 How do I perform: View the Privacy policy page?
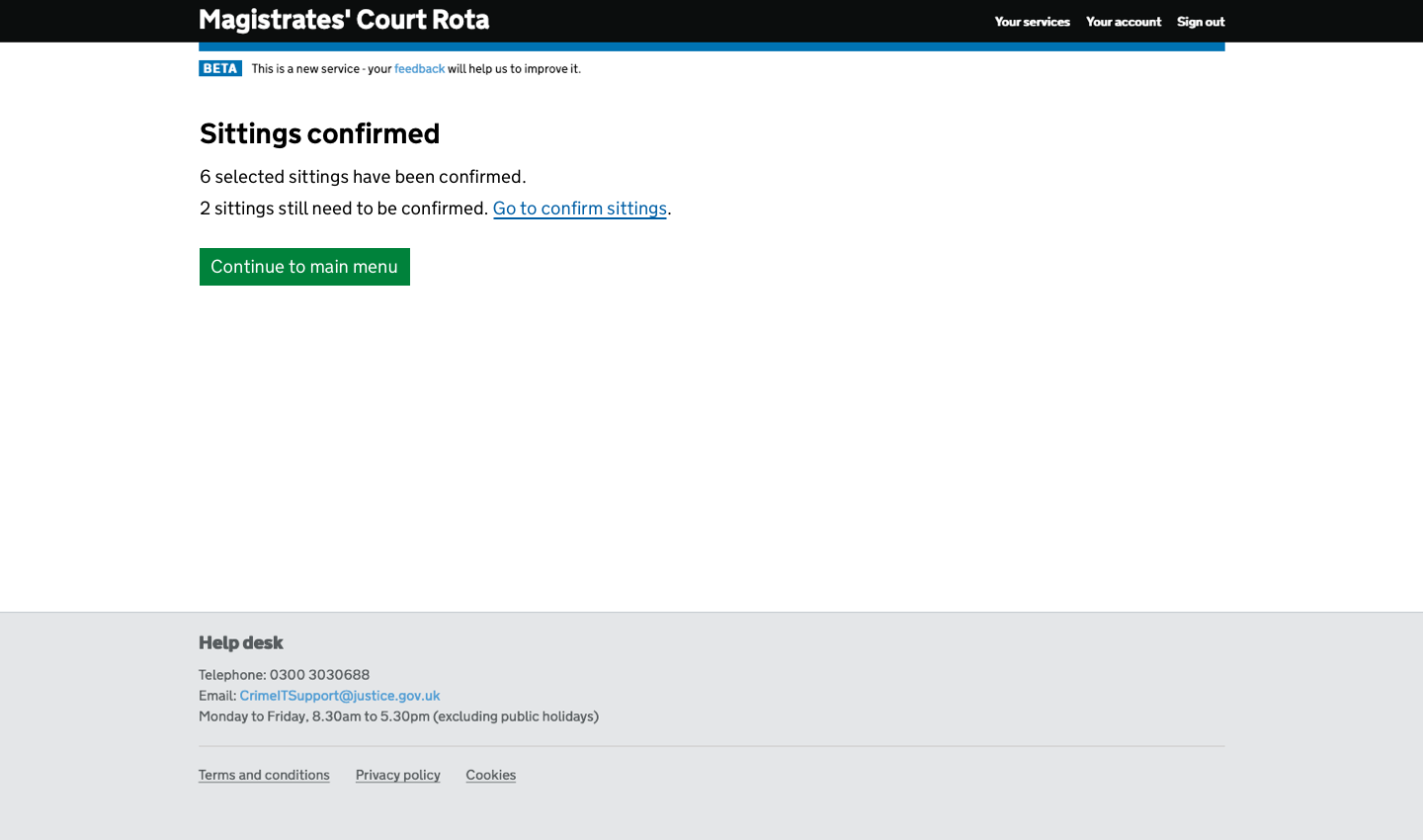[397, 775]
